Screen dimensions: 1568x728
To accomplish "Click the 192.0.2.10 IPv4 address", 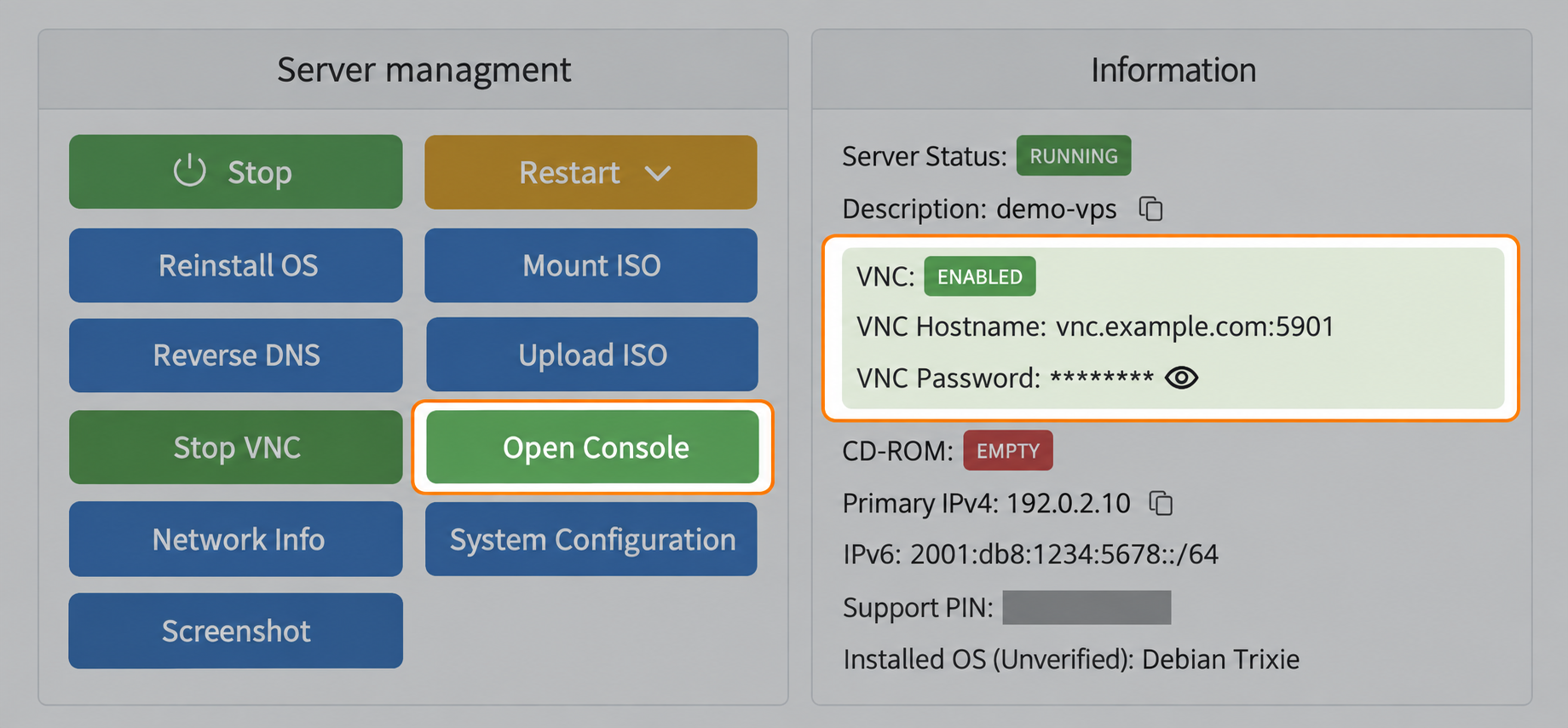I will point(1069,504).
